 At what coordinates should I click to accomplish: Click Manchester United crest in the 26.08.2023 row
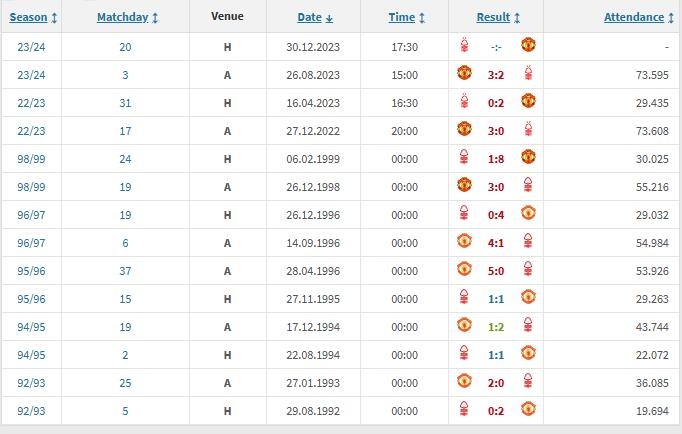pos(464,73)
